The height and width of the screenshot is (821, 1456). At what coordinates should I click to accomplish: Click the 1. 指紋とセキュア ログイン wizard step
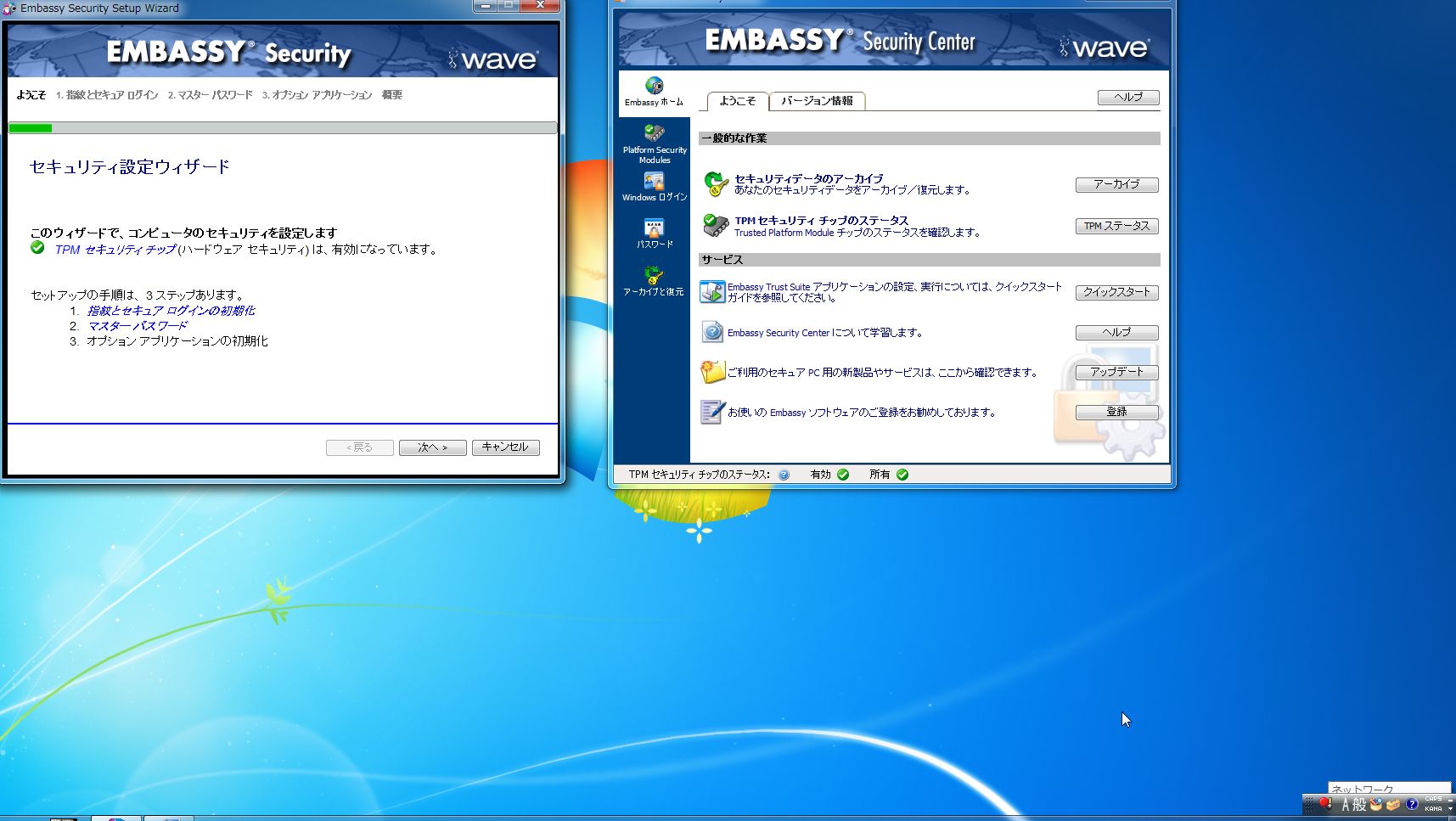tap(107, 95)
